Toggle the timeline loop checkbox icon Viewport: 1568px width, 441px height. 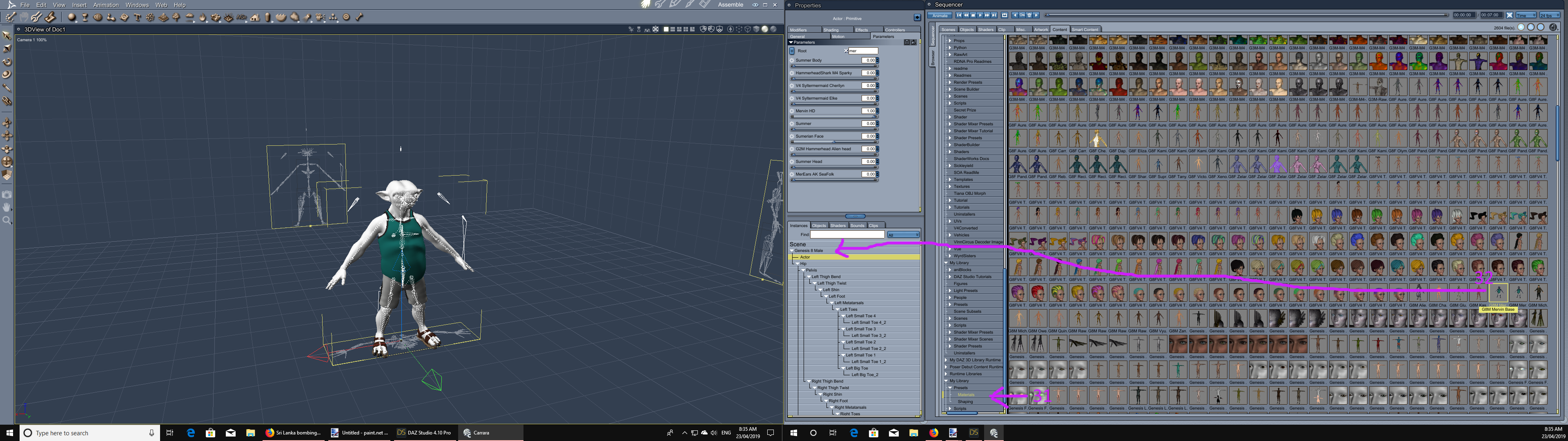1004,15
